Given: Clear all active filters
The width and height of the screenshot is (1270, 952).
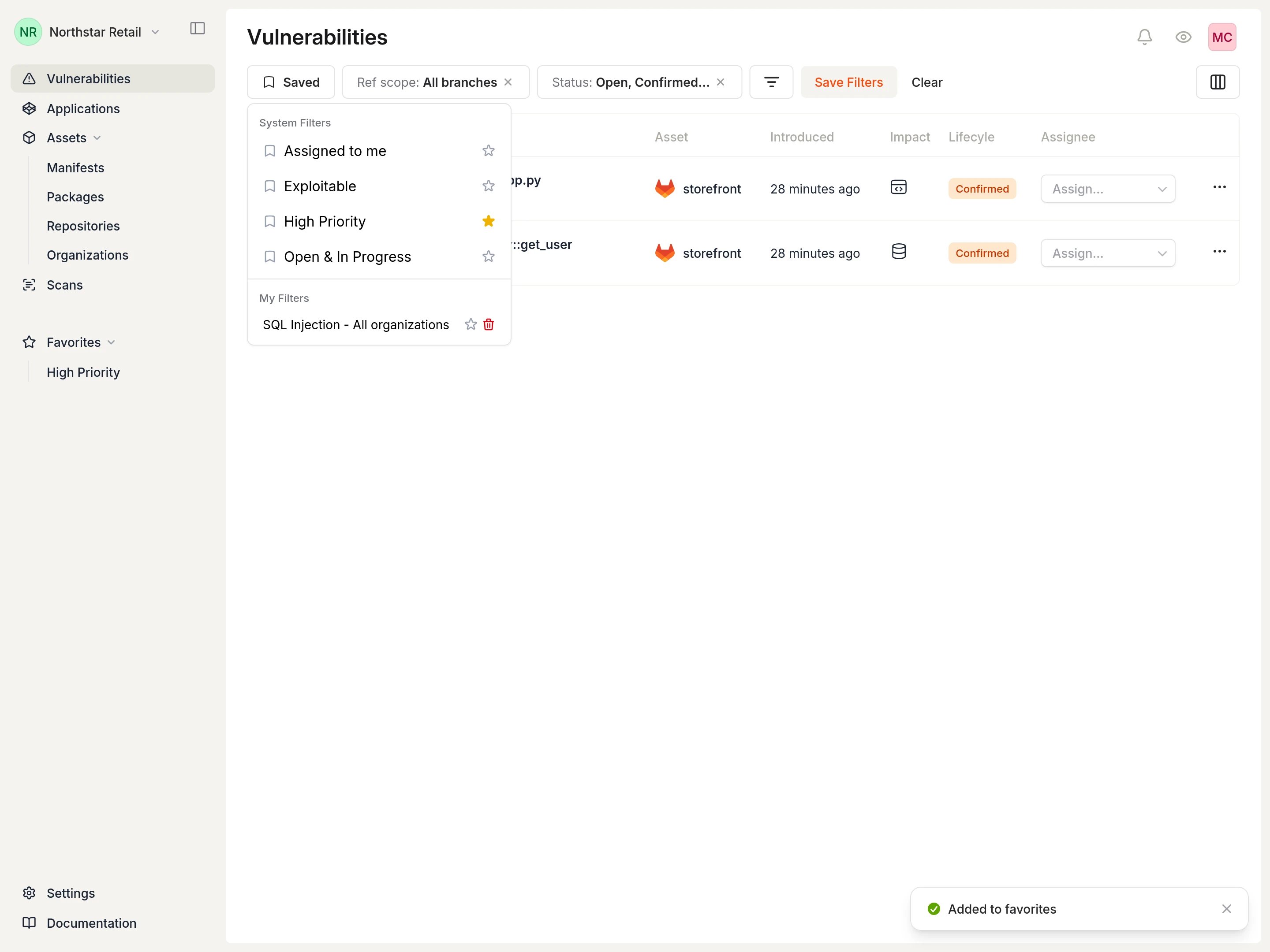Looking at the screenshot, I should [x=926, y=82].
